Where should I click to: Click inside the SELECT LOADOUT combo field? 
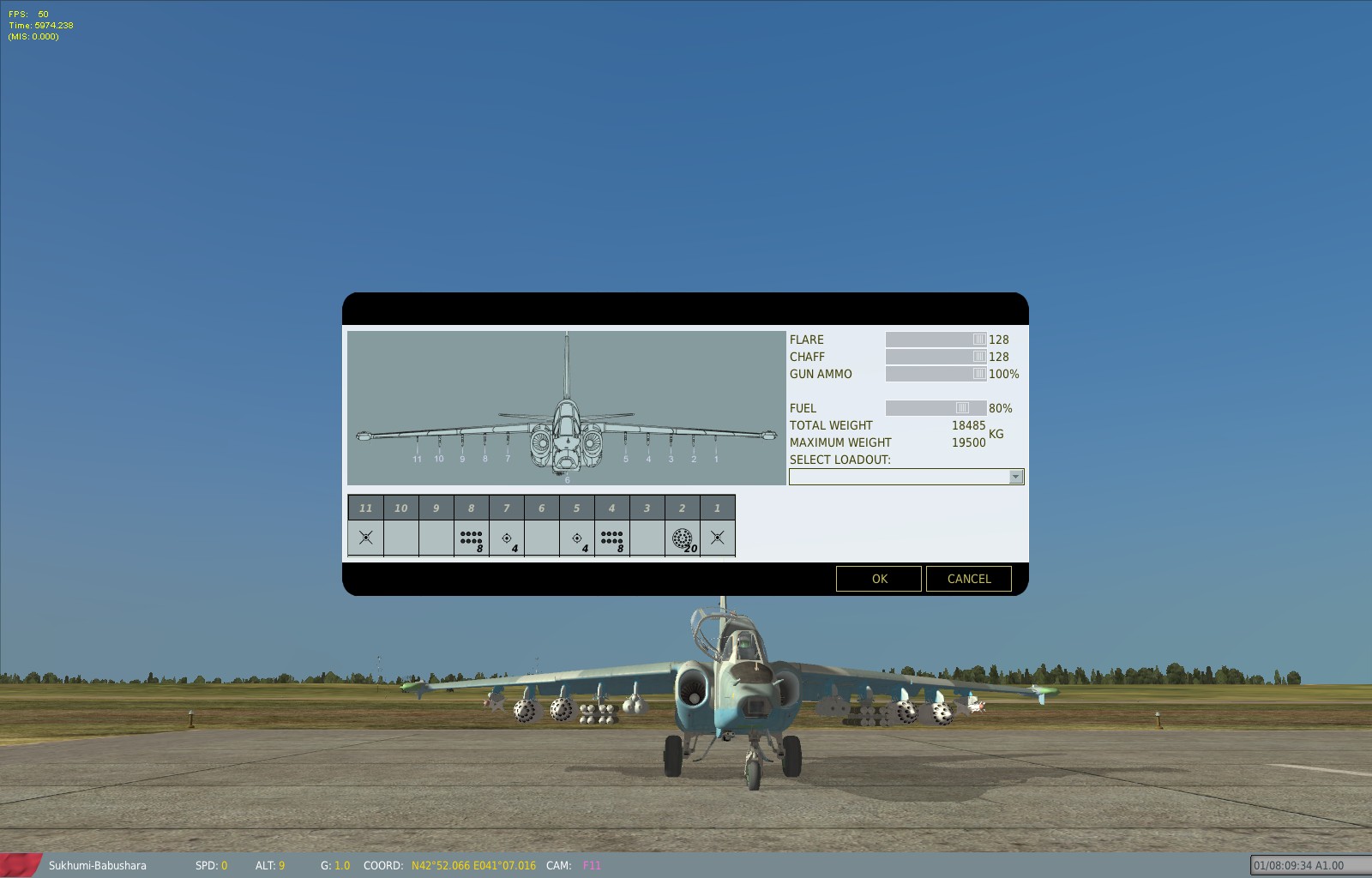click(899, 477)
